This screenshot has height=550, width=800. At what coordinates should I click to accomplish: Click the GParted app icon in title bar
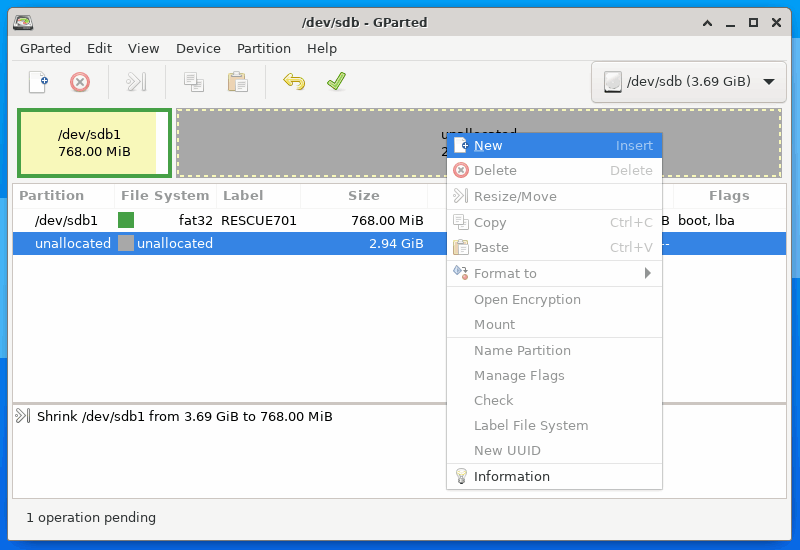[23, 22]
